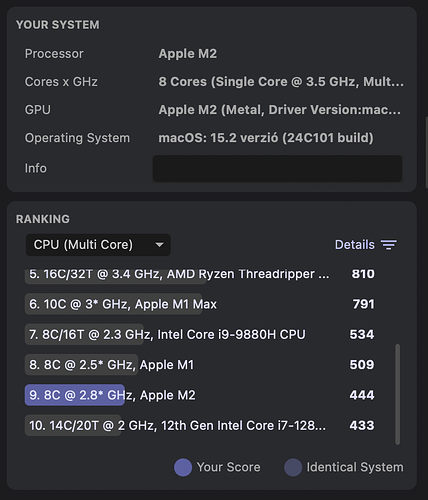Click the macOS 15.2 operating system value
Viewport: 428px width, 500px height.
266,138
